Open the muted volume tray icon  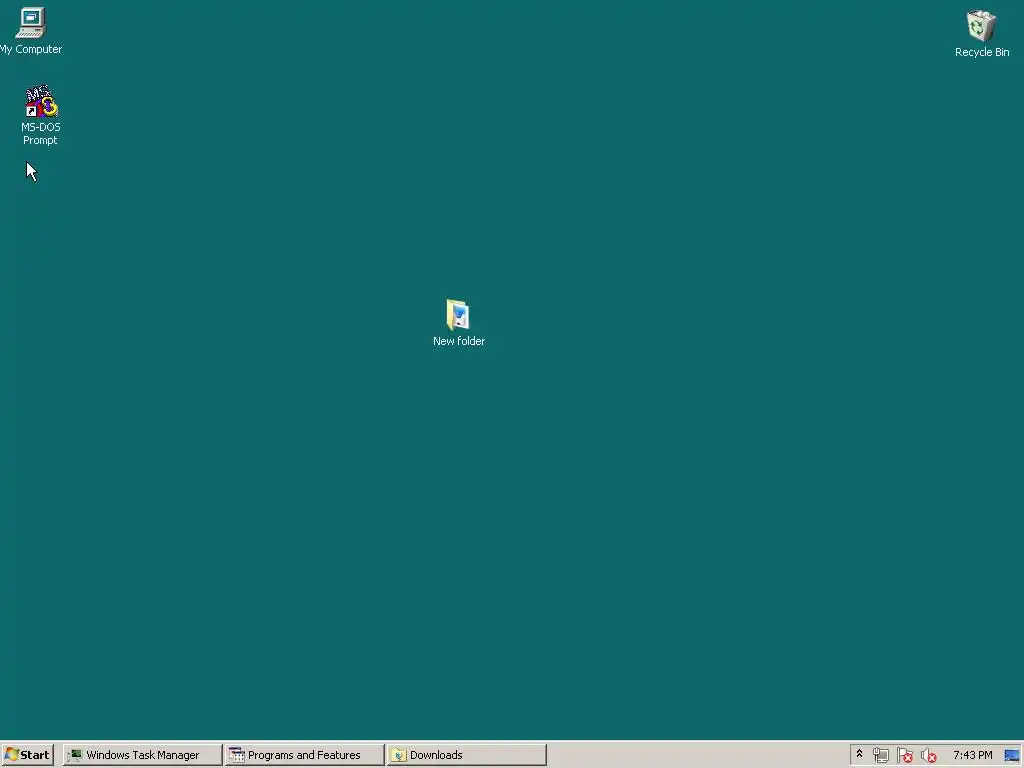point(929,755)
